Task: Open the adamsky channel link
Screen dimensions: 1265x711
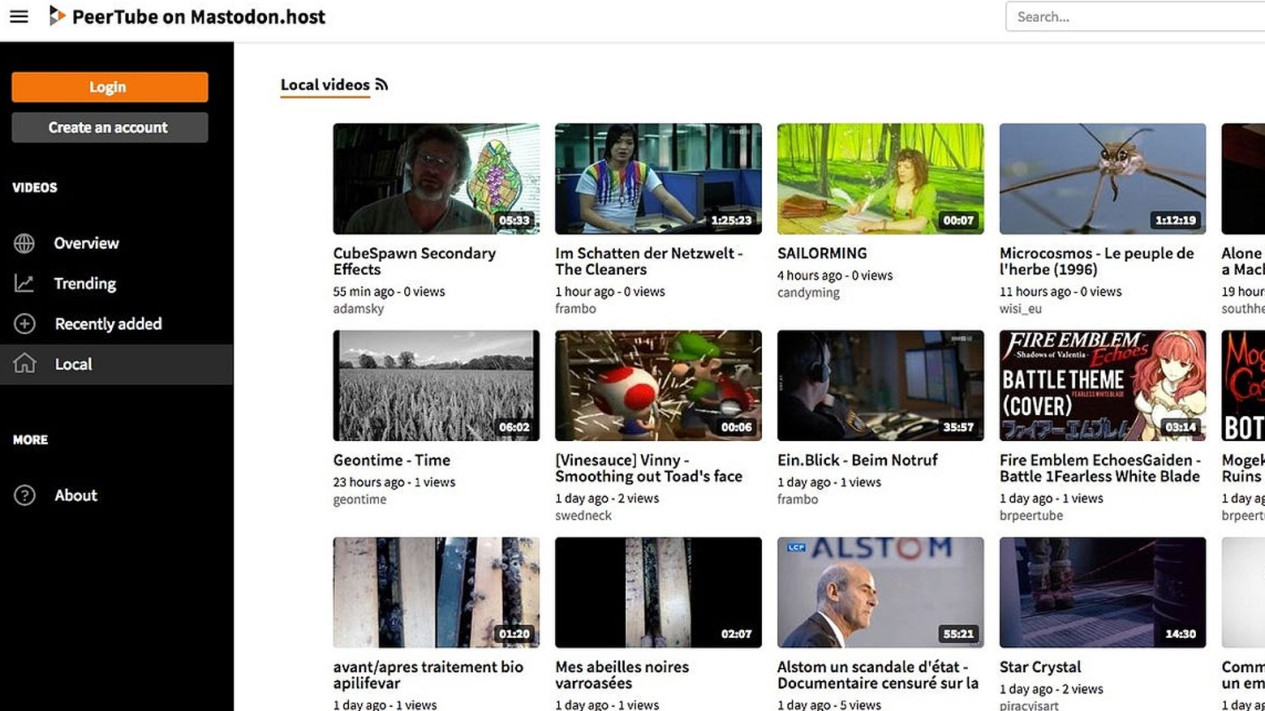Action: (358, 309)
